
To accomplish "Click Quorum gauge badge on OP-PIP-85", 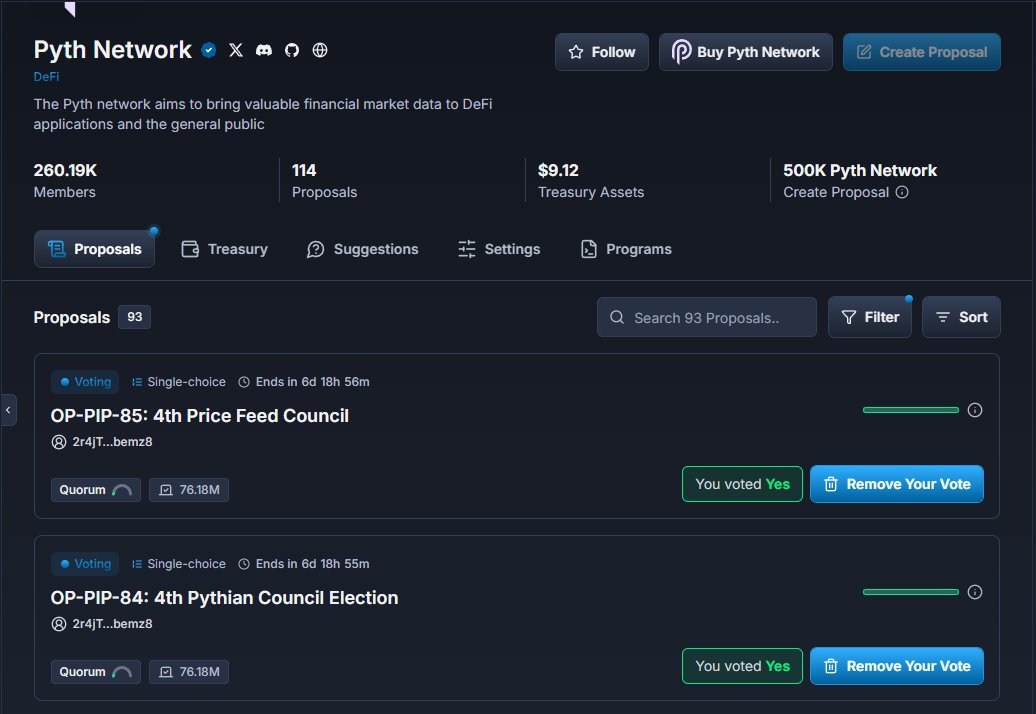I will click(96, 490).
